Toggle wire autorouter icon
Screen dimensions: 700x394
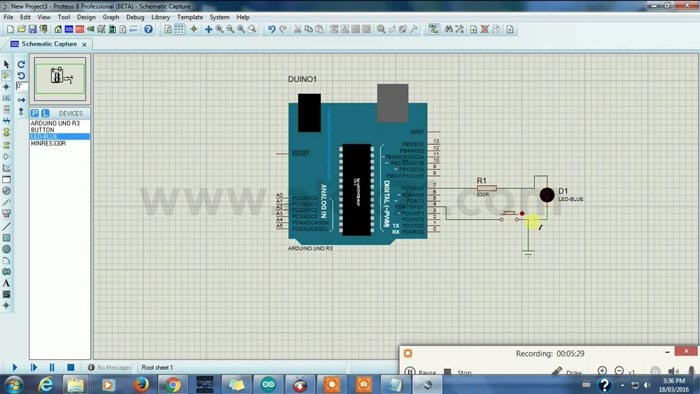433,29
